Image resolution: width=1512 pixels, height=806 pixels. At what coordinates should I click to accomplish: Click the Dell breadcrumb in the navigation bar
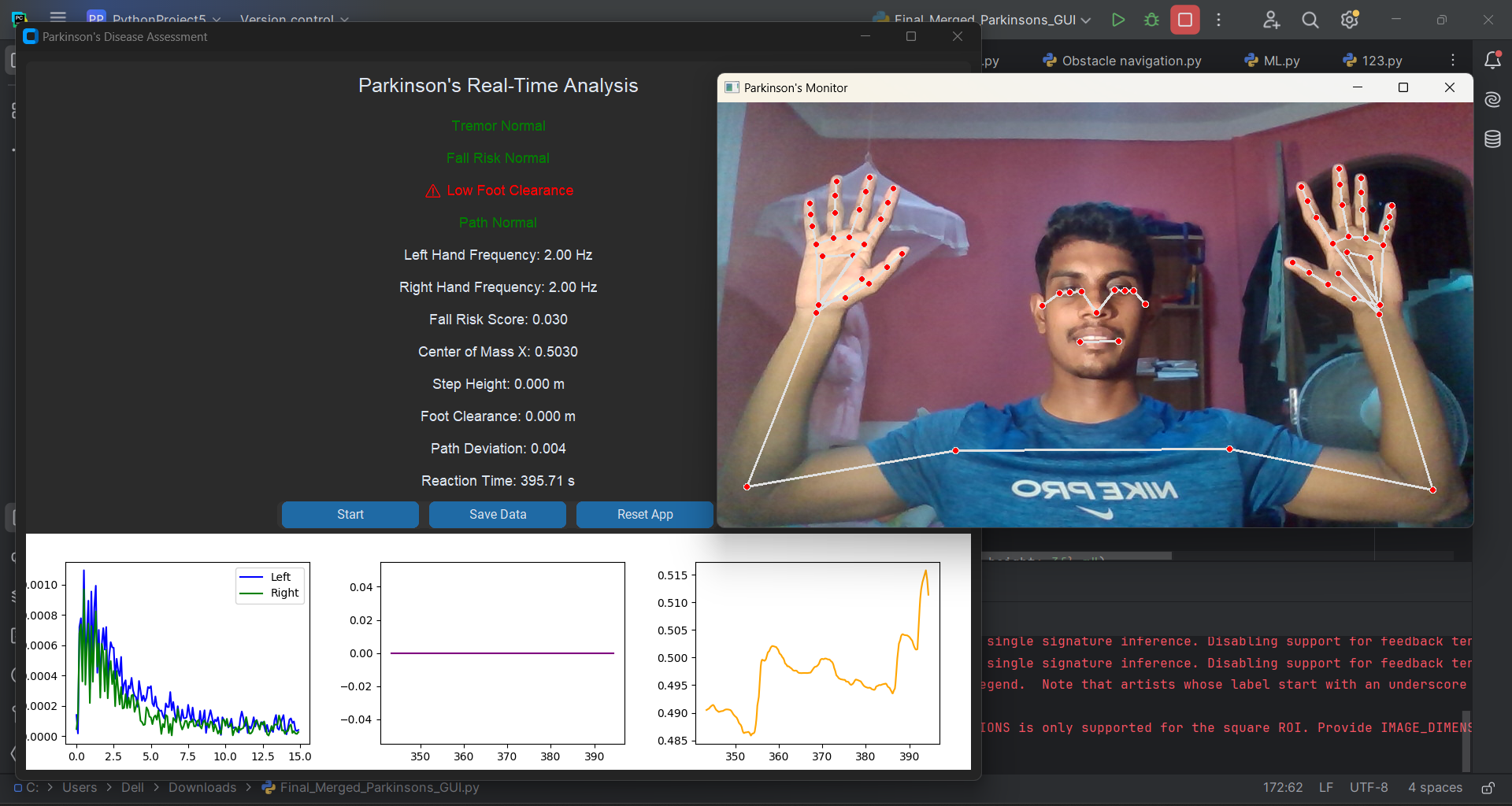(x=132, y=787)
